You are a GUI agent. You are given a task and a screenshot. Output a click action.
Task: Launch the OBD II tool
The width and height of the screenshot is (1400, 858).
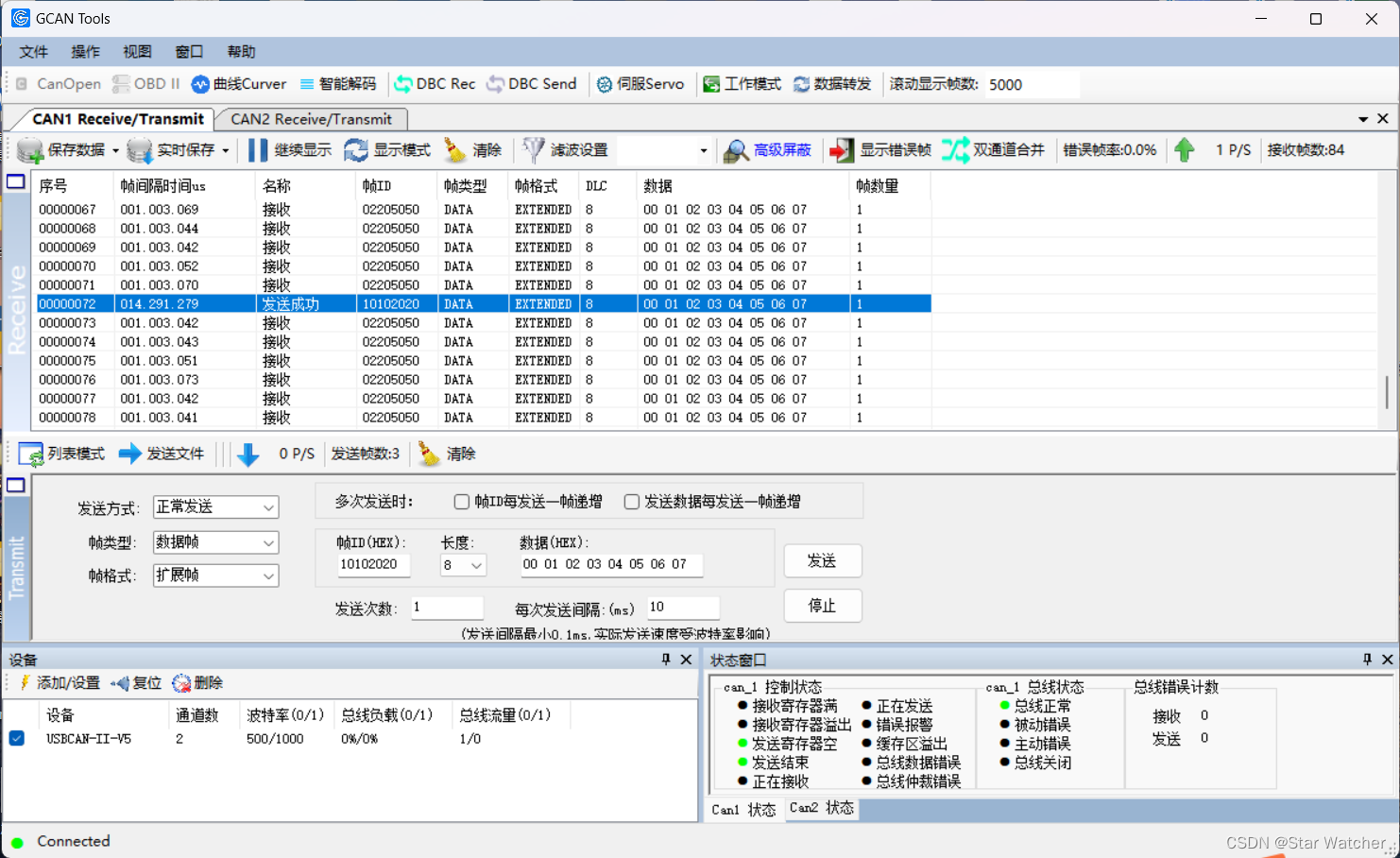pyautogui.click(x=145, y=84)
